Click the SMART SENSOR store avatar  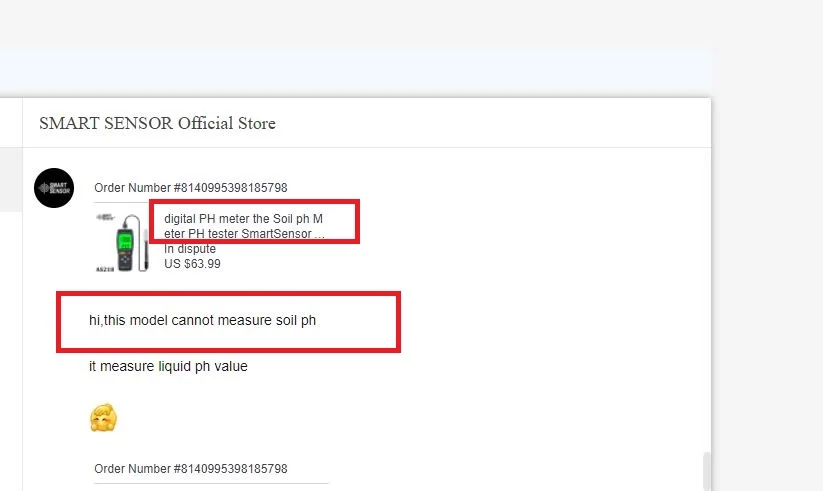point(54,188)
